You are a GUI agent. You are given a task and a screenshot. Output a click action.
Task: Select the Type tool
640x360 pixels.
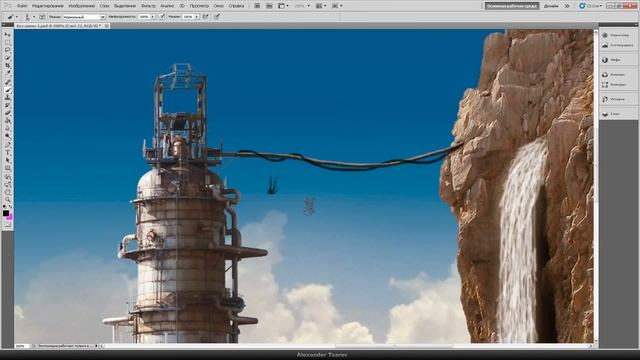8,151
